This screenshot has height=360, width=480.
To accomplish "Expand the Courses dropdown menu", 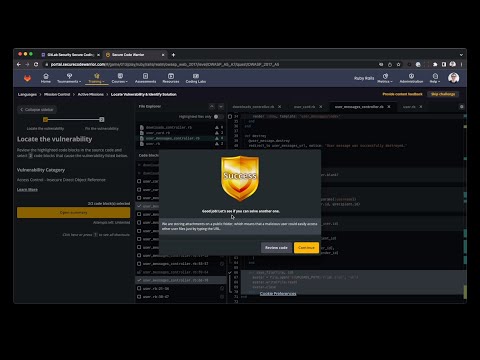I will click(120, 78).
